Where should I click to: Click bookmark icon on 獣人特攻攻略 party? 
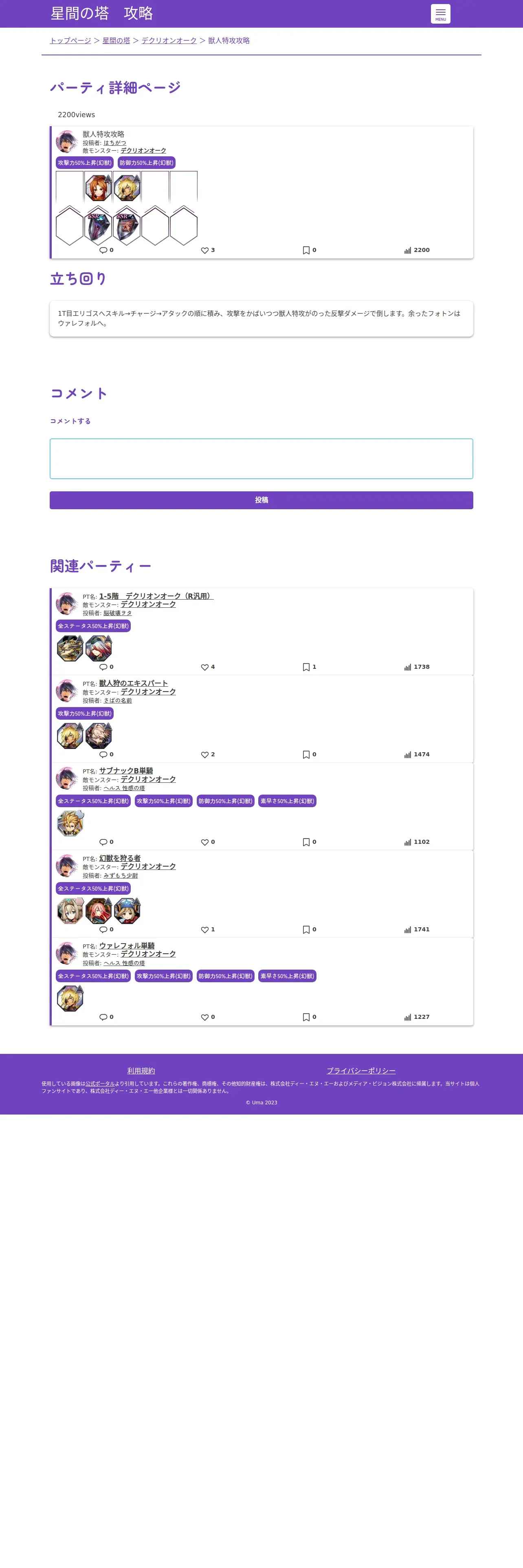(x=306, y=250)
